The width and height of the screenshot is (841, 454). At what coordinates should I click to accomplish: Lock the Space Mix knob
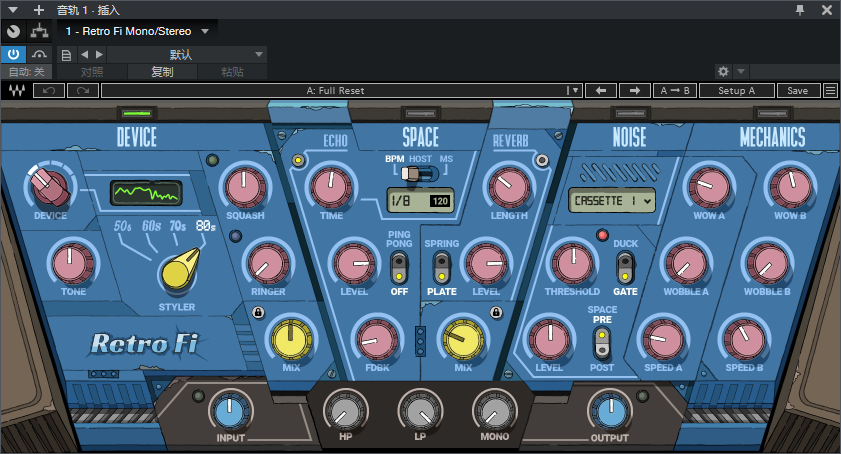[496, 312]
